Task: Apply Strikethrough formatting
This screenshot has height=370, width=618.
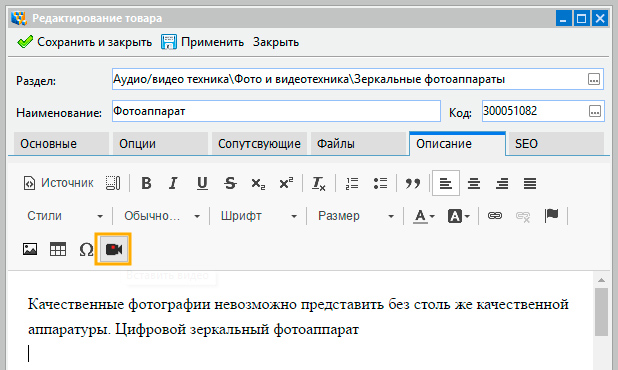Action: (230, 183)
